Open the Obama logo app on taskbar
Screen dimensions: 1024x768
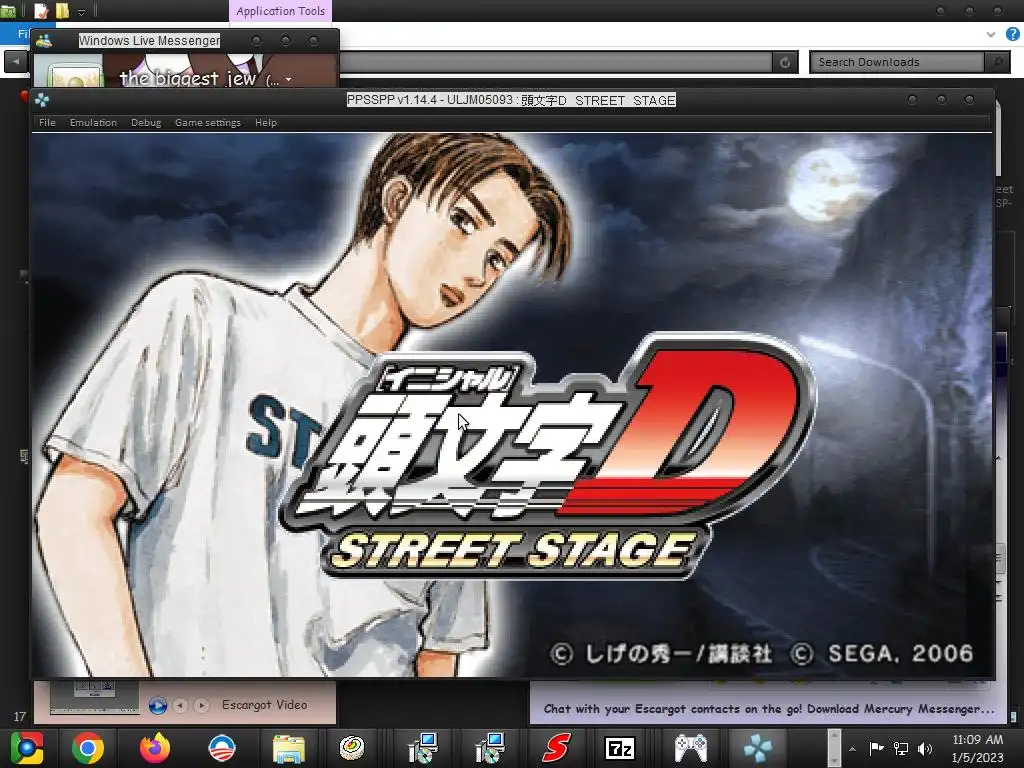pyautogui.click(x=221, y=748)
